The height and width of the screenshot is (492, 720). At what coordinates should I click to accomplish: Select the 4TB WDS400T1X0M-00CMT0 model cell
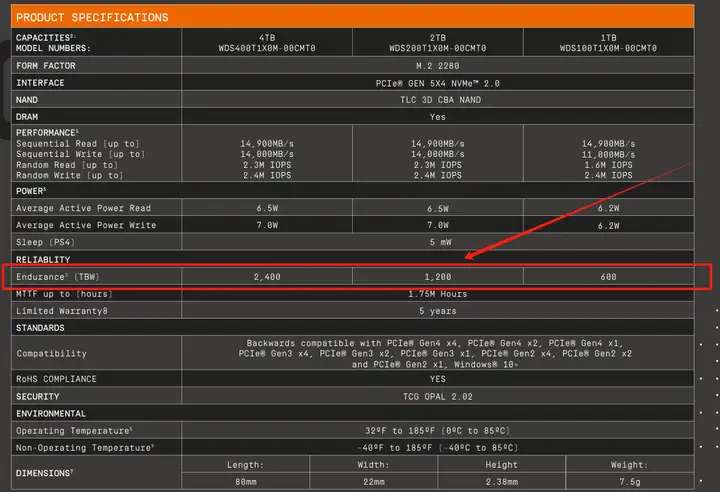(267, 43)
